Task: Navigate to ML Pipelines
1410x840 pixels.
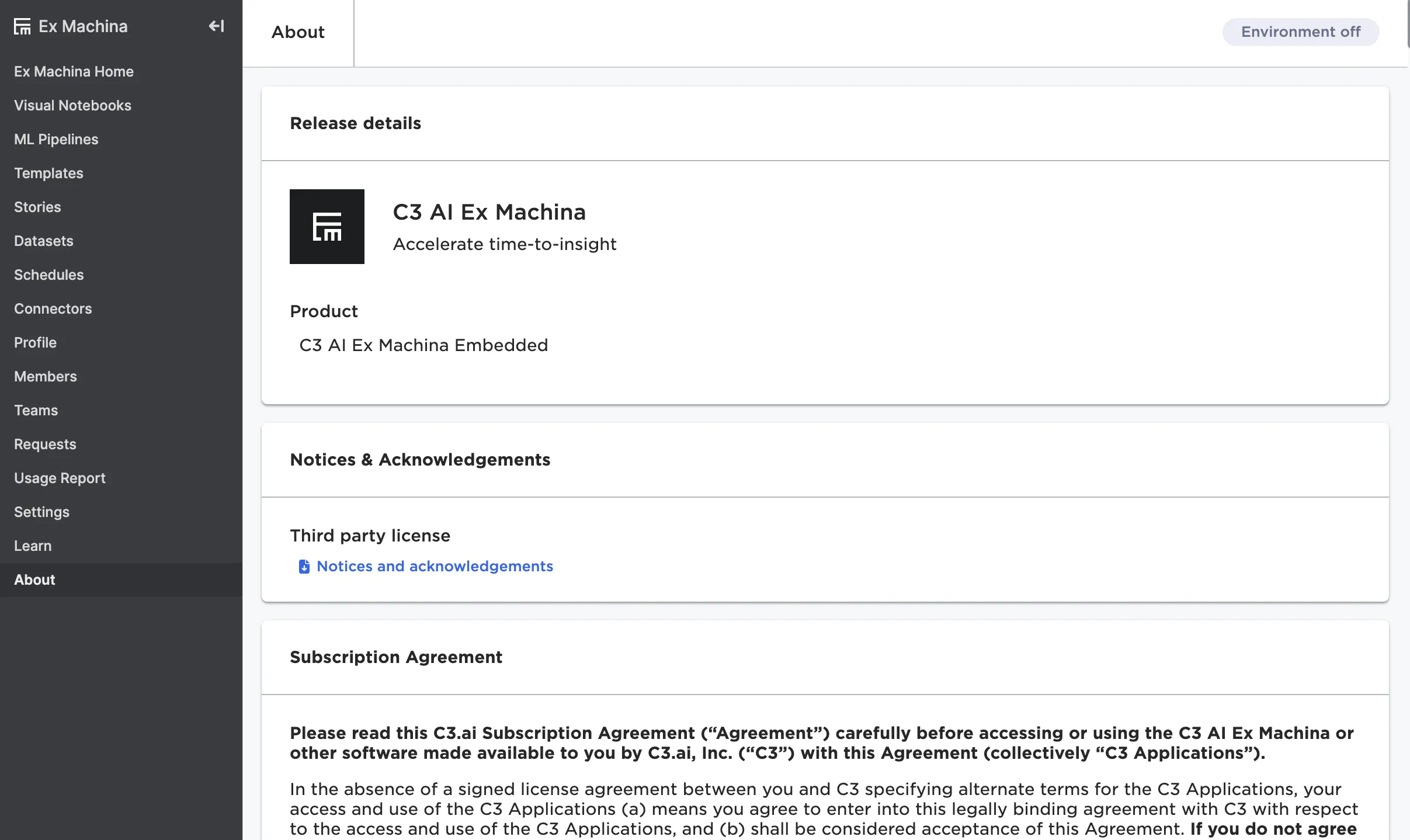Action: 56,139
